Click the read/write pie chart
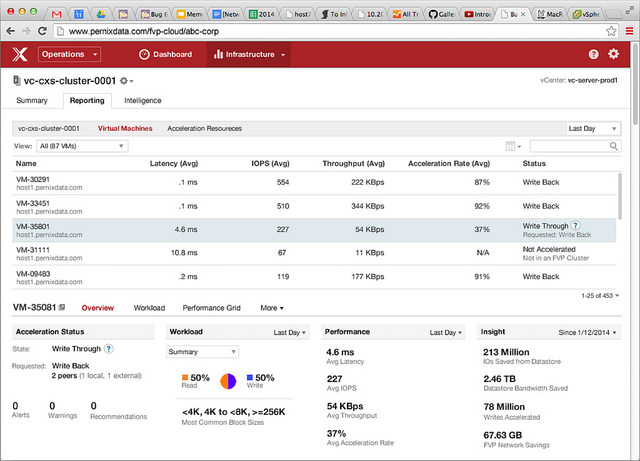This screenshot has height=461, width=640. 228,381
